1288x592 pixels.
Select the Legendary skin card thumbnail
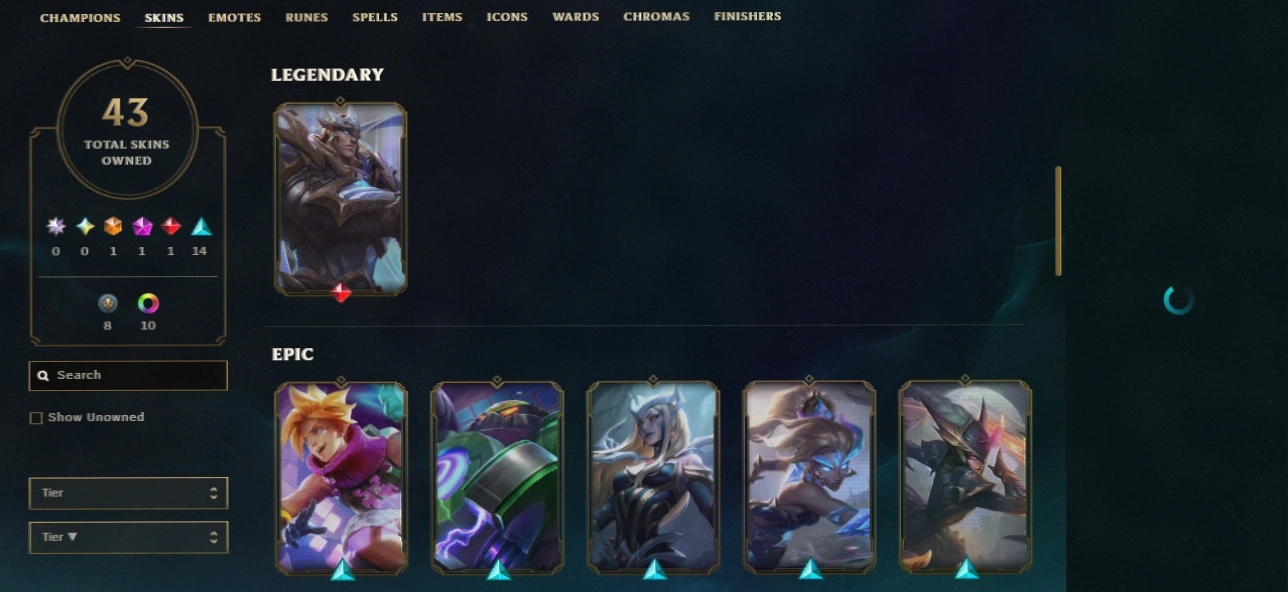341,198
